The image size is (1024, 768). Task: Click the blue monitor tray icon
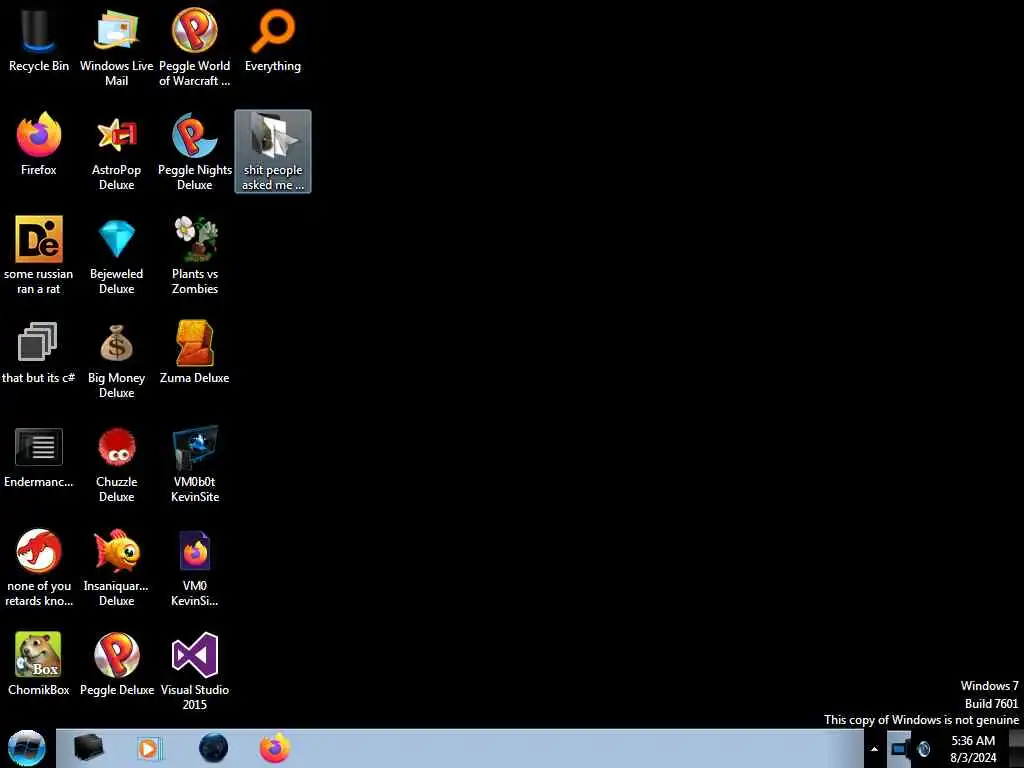tap(900, 748)
